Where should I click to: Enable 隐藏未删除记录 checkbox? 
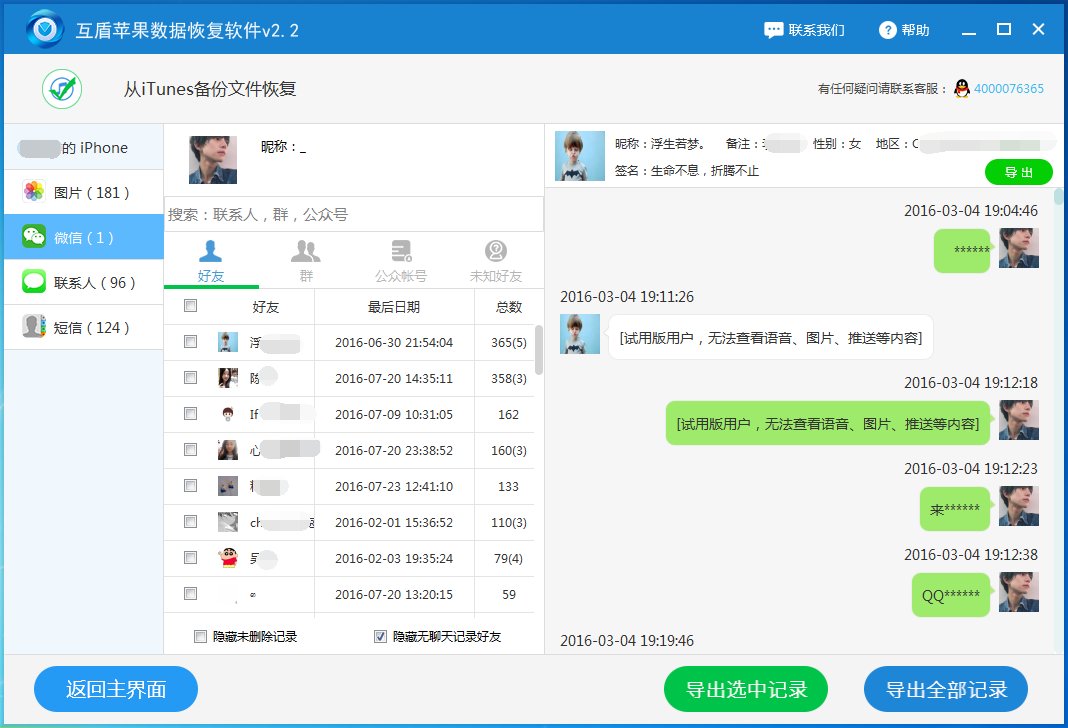point(200,636)
